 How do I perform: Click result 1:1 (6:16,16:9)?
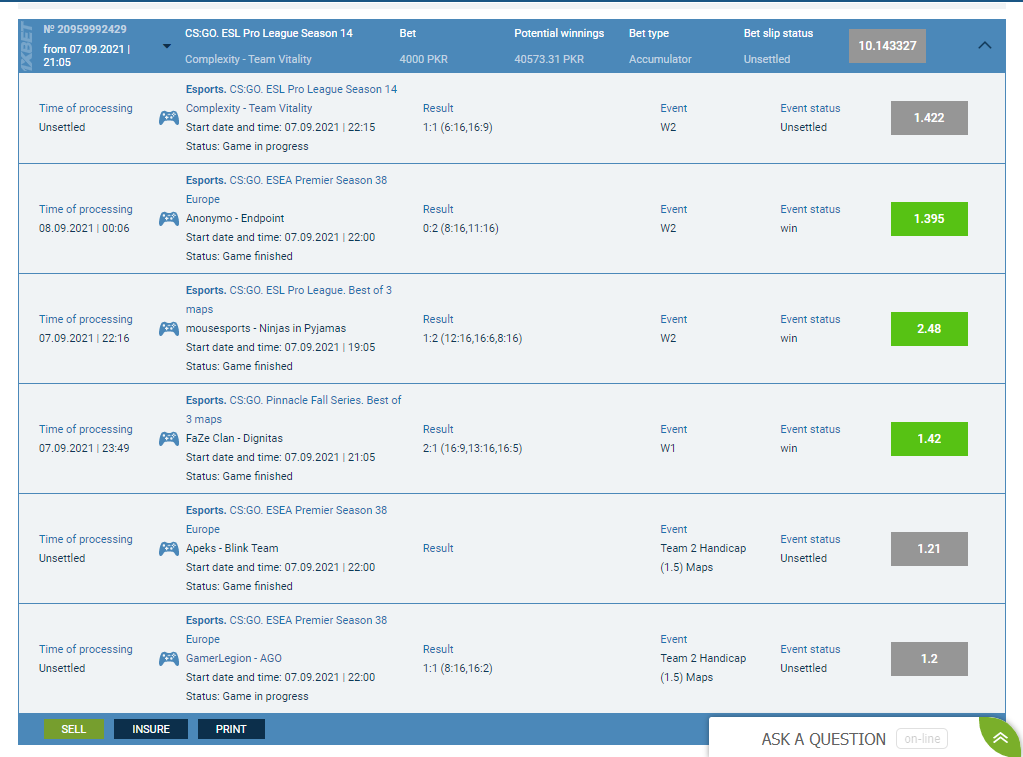pyautogui.click(x=457, y=127)
